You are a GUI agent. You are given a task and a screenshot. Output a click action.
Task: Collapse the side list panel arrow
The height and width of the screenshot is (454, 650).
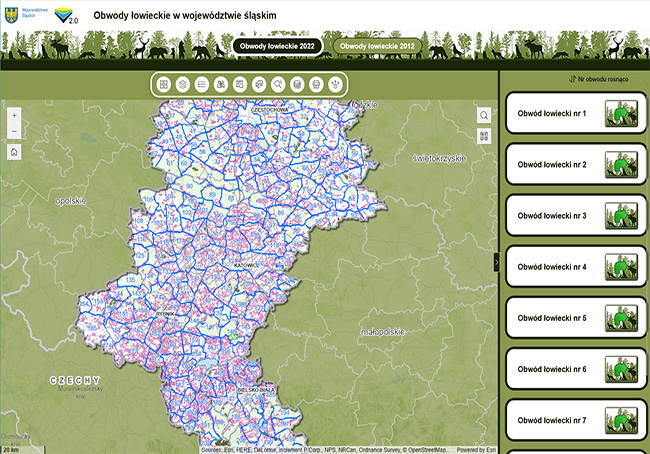click(x=497, y=262)
